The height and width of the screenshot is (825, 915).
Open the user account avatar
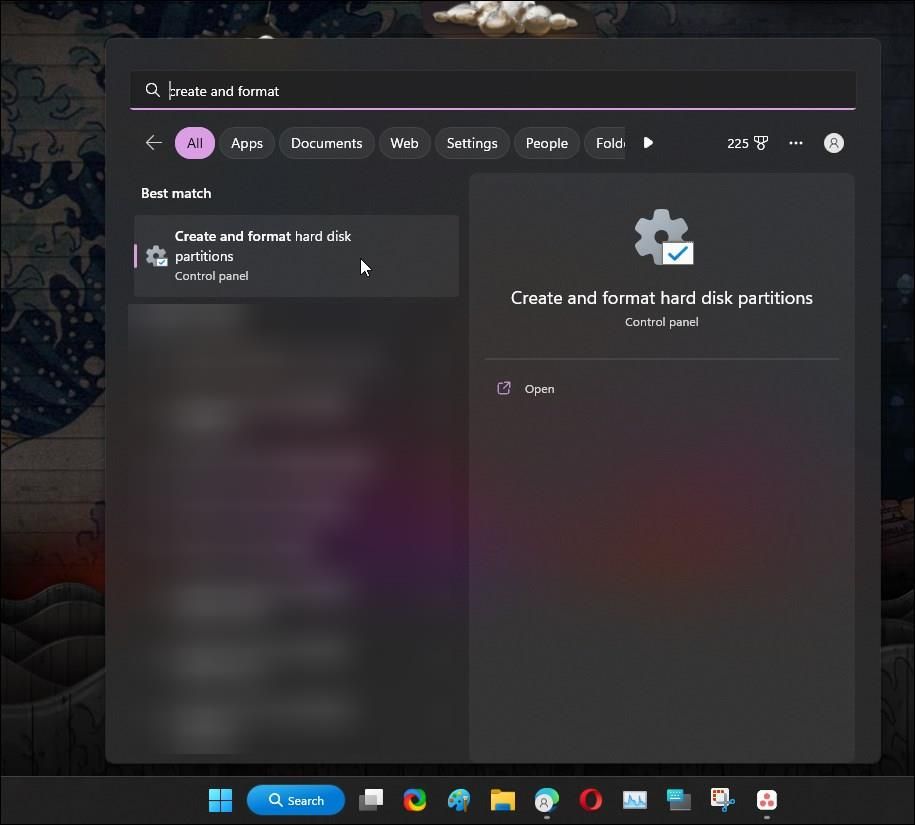click(833, 143)
